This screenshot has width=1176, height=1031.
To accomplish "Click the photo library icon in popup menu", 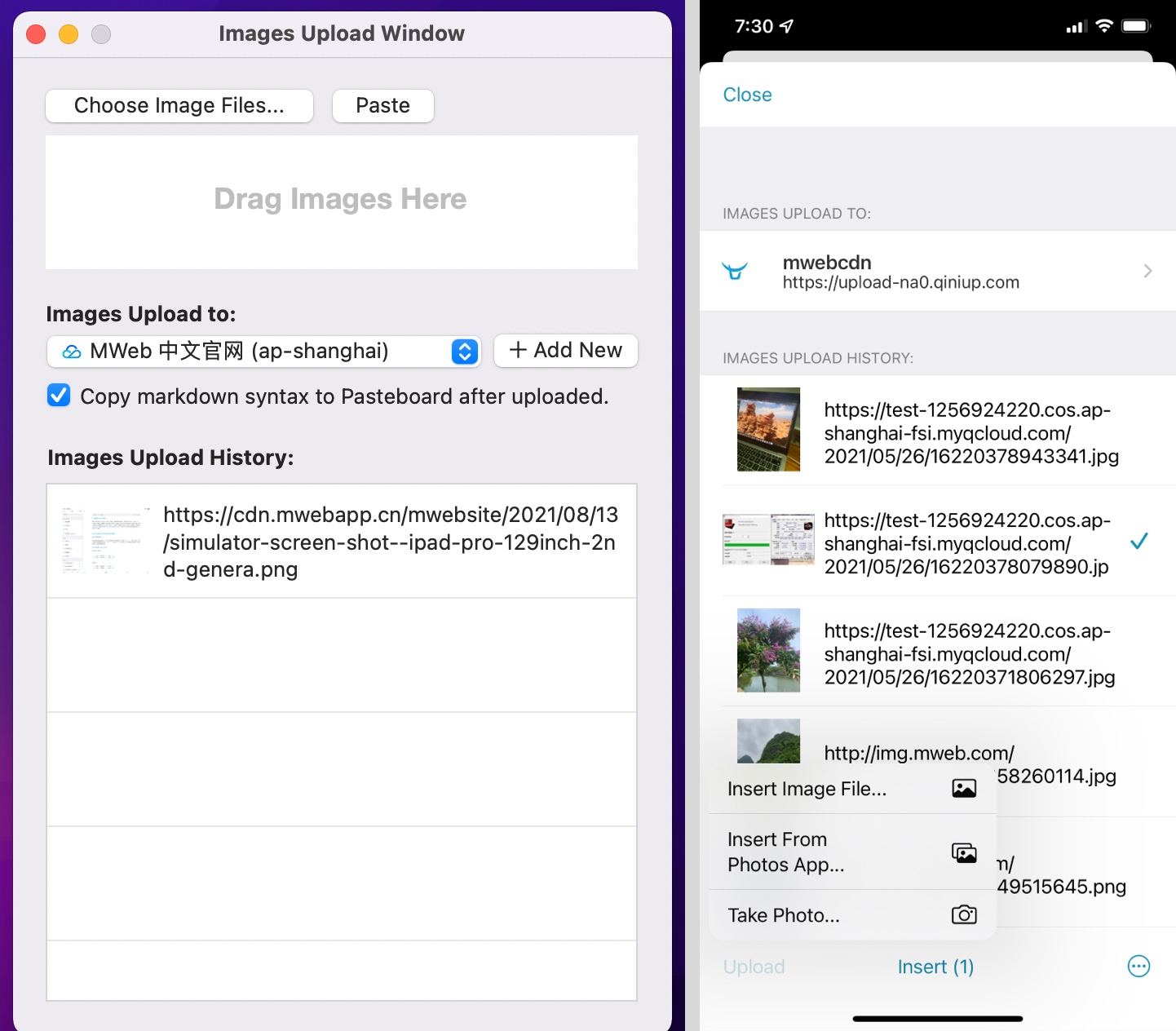I will [964, 853].
